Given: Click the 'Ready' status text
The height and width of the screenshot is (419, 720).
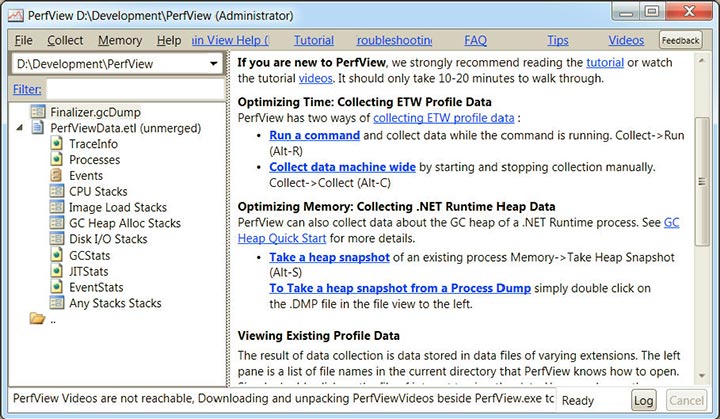Looking at the screenshot, I should tap(578, 401).
